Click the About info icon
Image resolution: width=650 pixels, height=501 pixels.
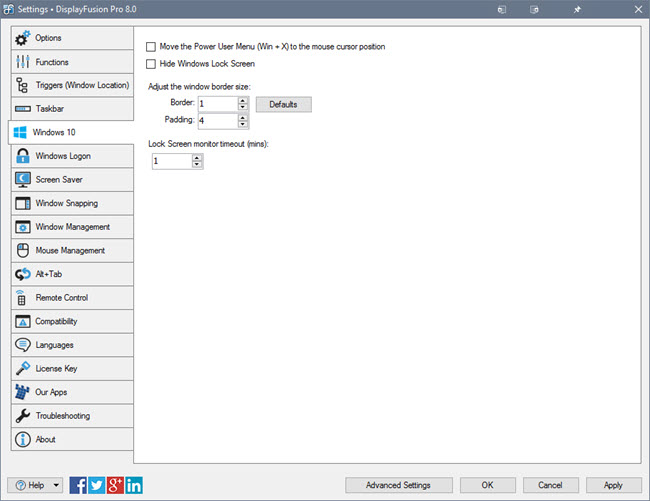[x=23, y=439]
